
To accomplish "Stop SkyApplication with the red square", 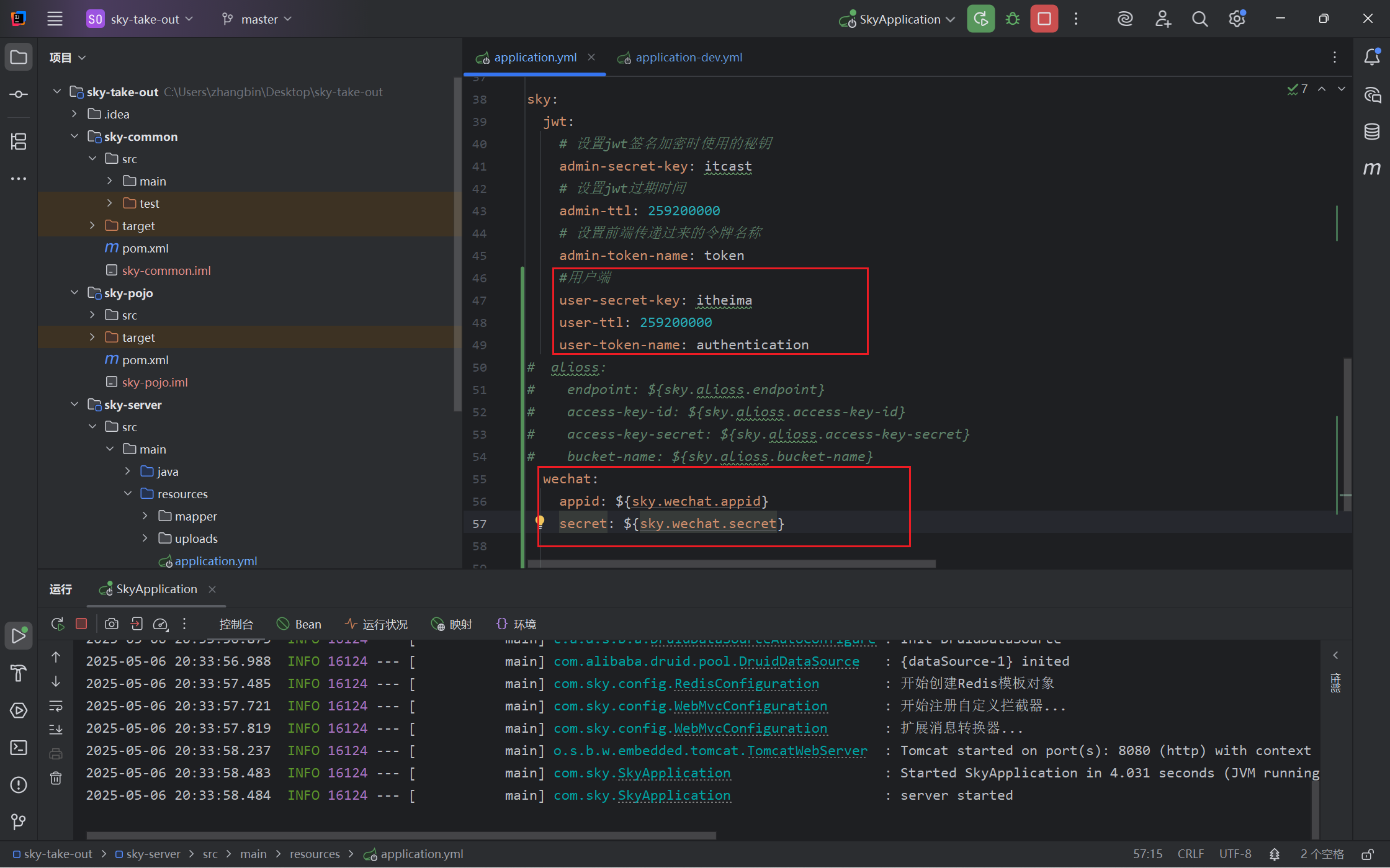I will point(1044,19).
